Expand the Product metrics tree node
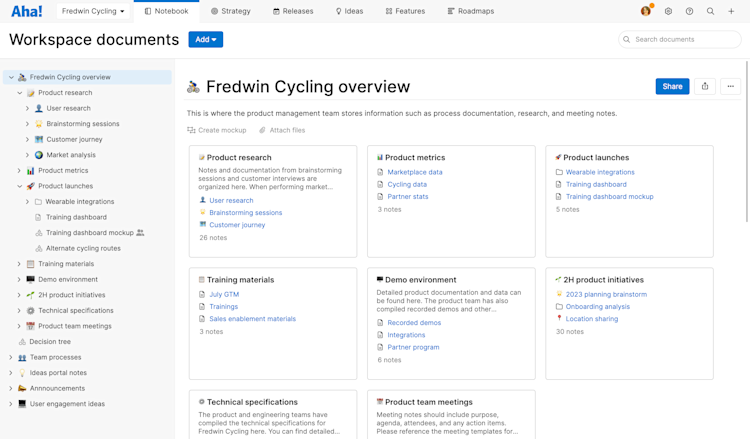 (x=19, y=171)
